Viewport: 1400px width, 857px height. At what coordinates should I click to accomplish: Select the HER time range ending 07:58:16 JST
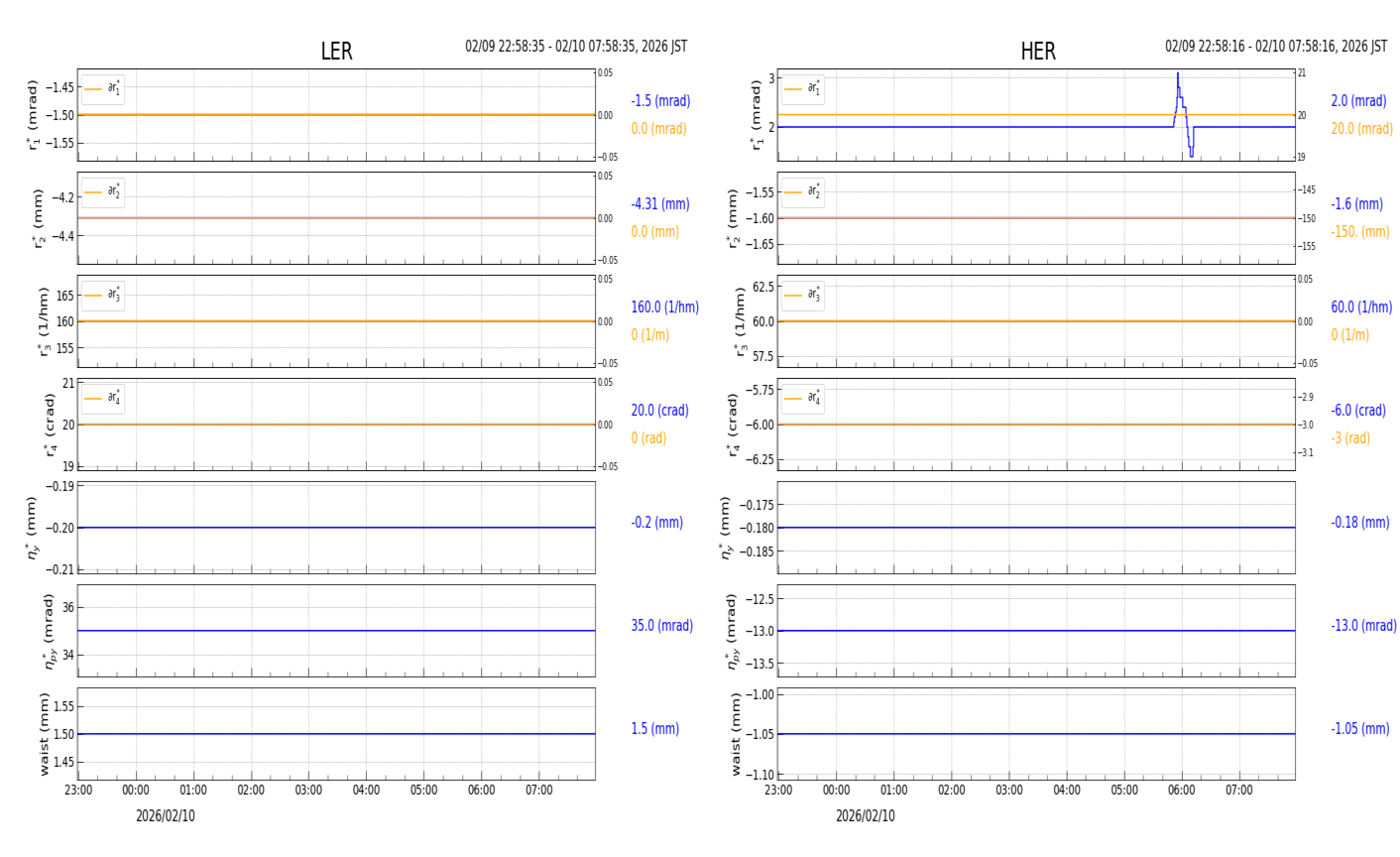tap(1276, 47)
